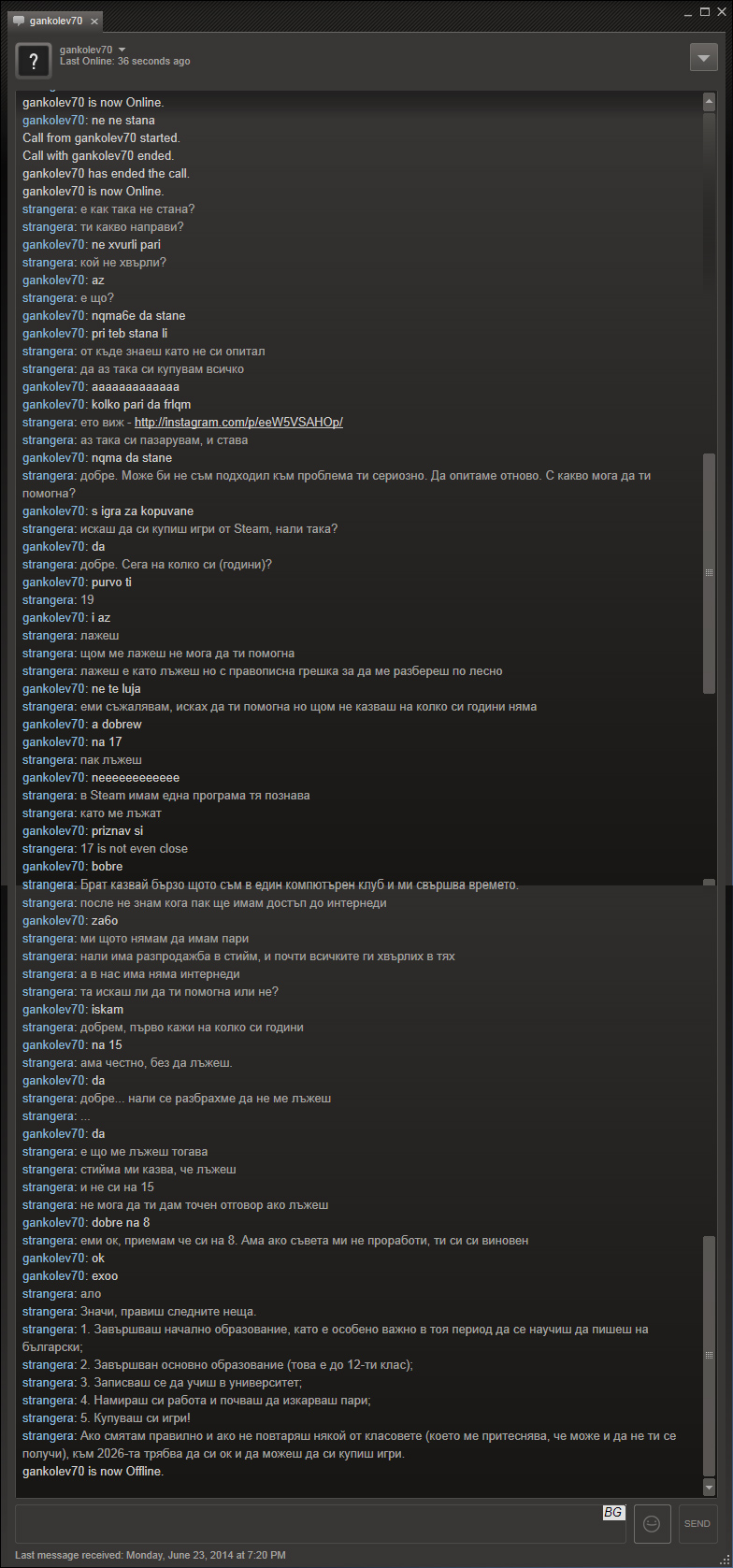The width and height of the screenshot is (733, 1568).
Task: Click the gankolev70 username in the header
Action: click(86, 50)
